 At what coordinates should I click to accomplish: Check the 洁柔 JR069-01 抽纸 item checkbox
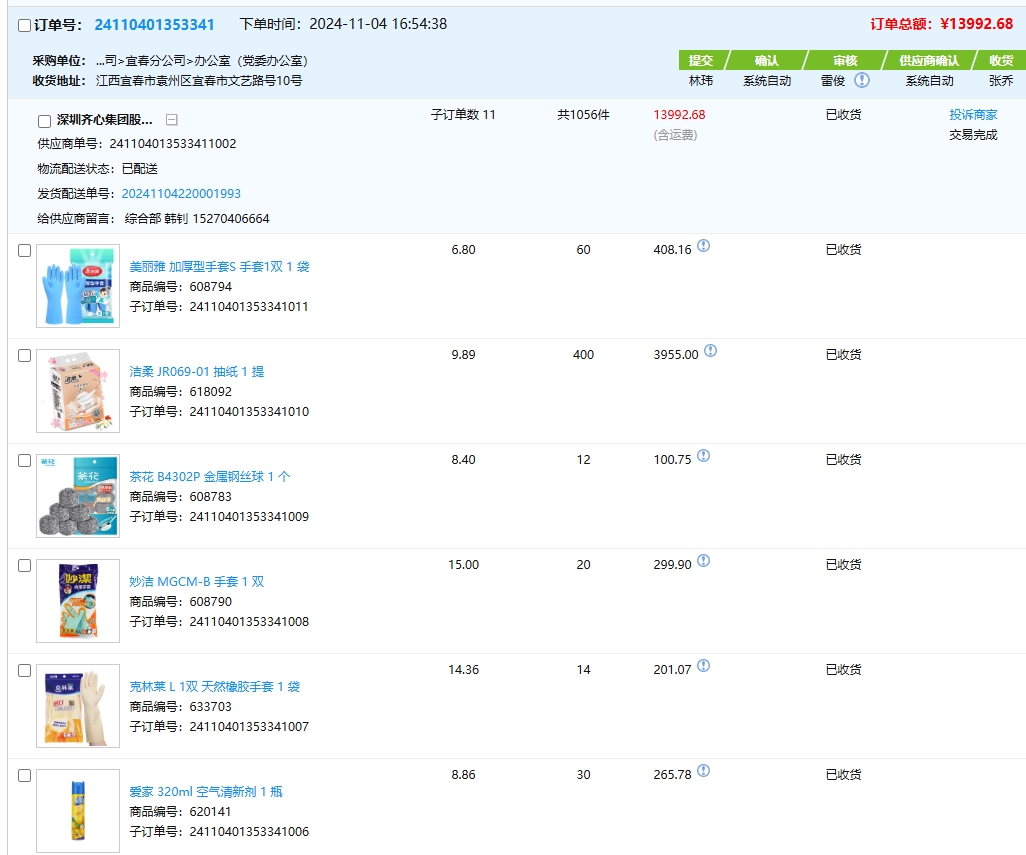pos(24,356)
